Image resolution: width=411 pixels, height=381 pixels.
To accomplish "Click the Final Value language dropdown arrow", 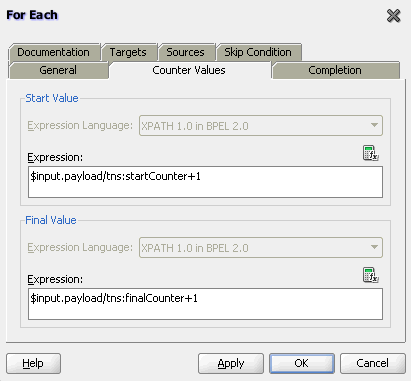I will tap(374, 247).
